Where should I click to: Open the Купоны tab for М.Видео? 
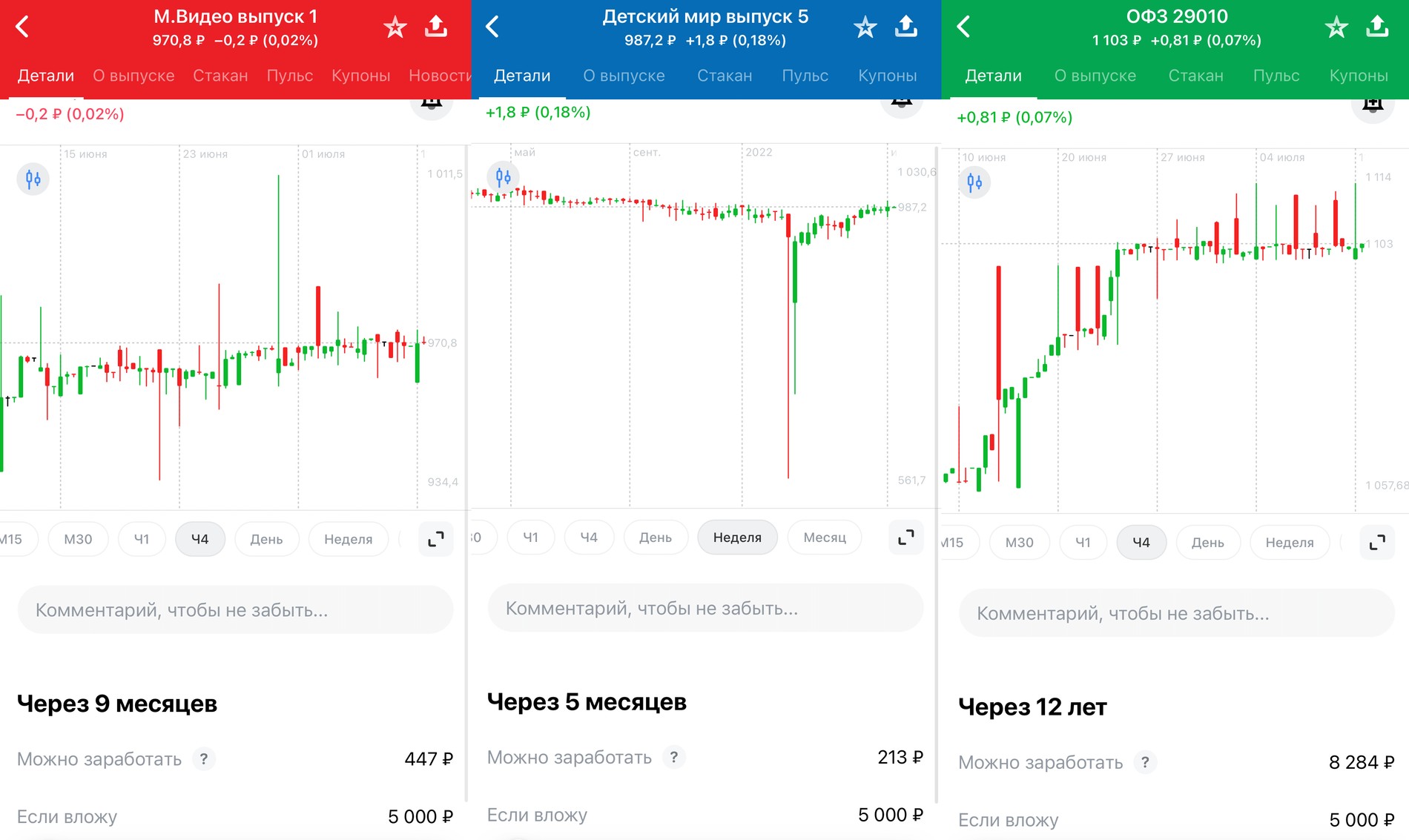click(360, 76)
